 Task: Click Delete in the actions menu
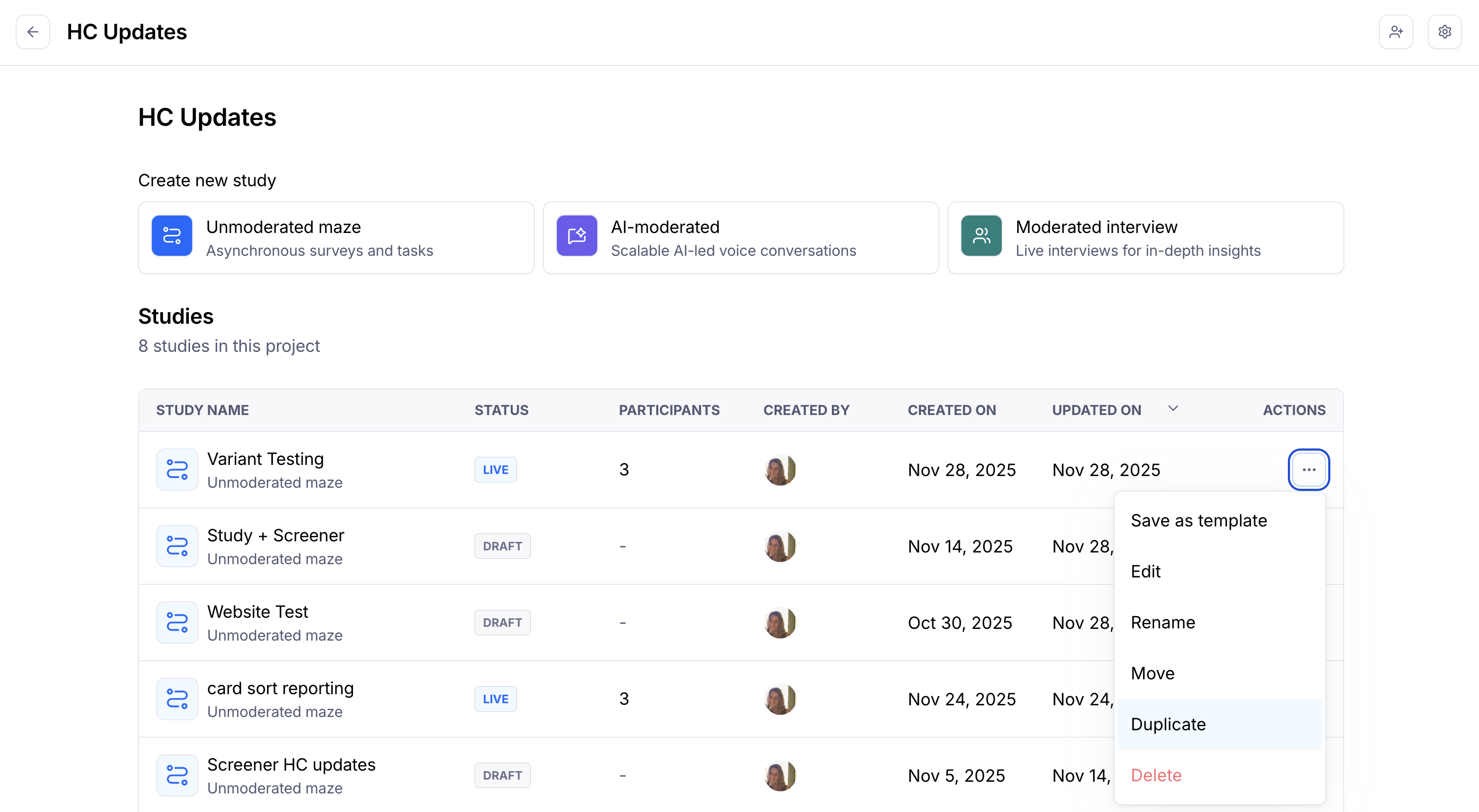[x=1156, y=775]
